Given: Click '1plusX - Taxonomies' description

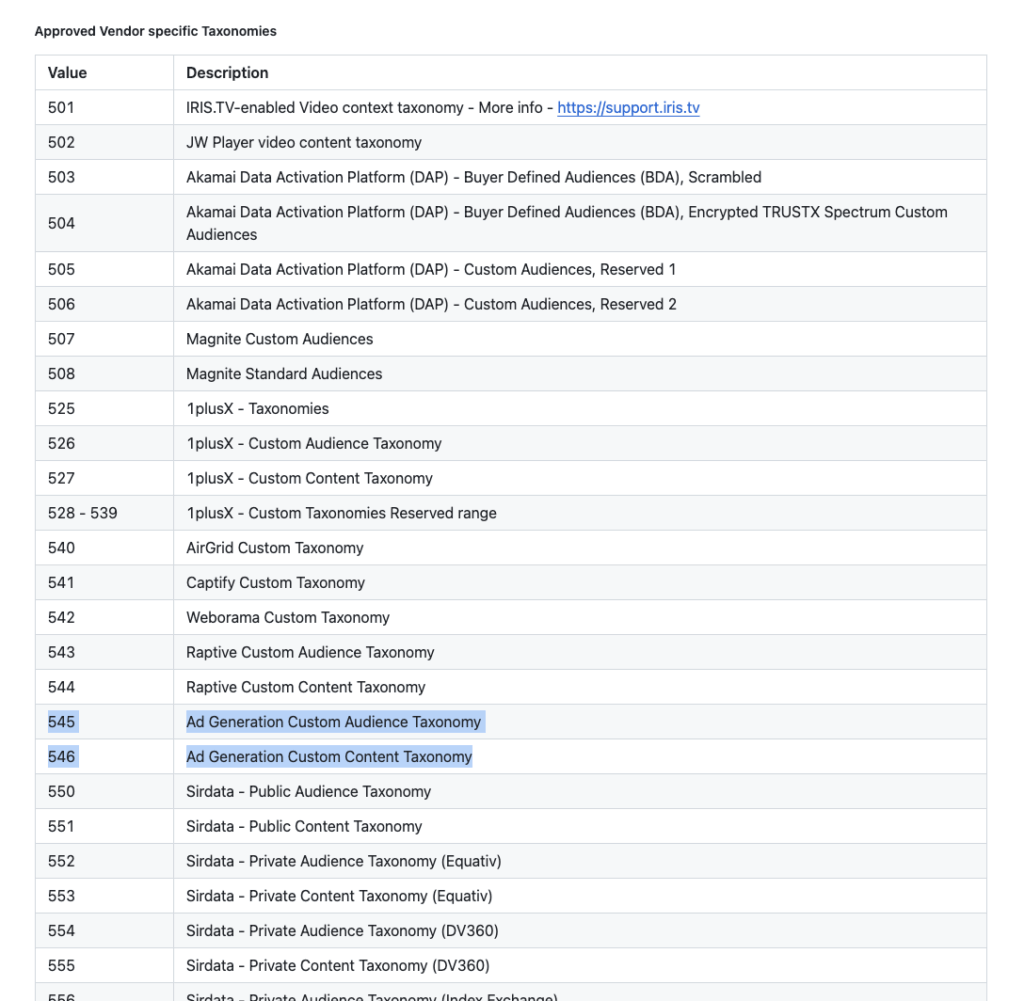Looking at the screenshot, I should (x=257, y=409).
